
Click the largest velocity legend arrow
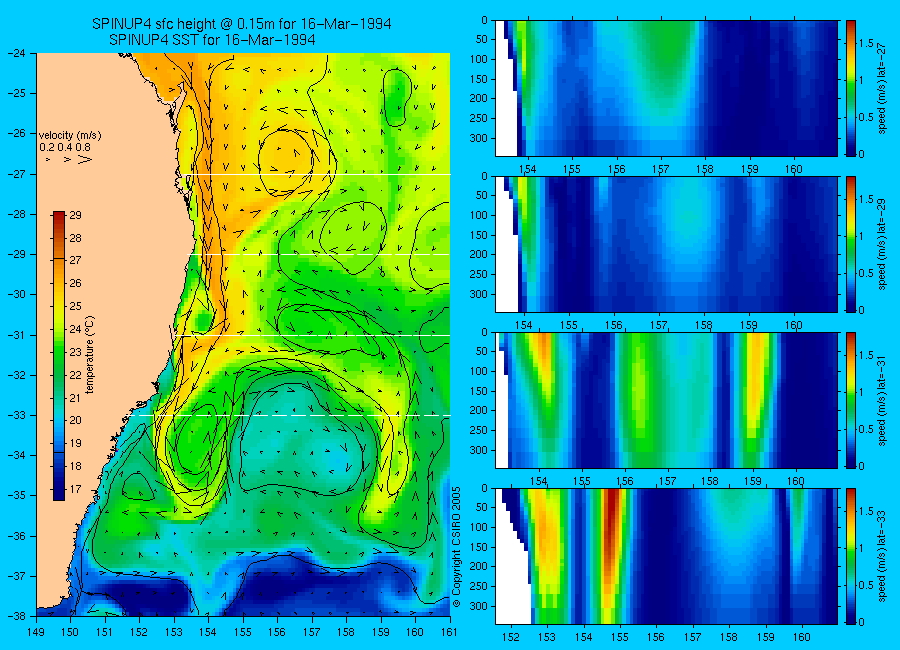(85, 159)
